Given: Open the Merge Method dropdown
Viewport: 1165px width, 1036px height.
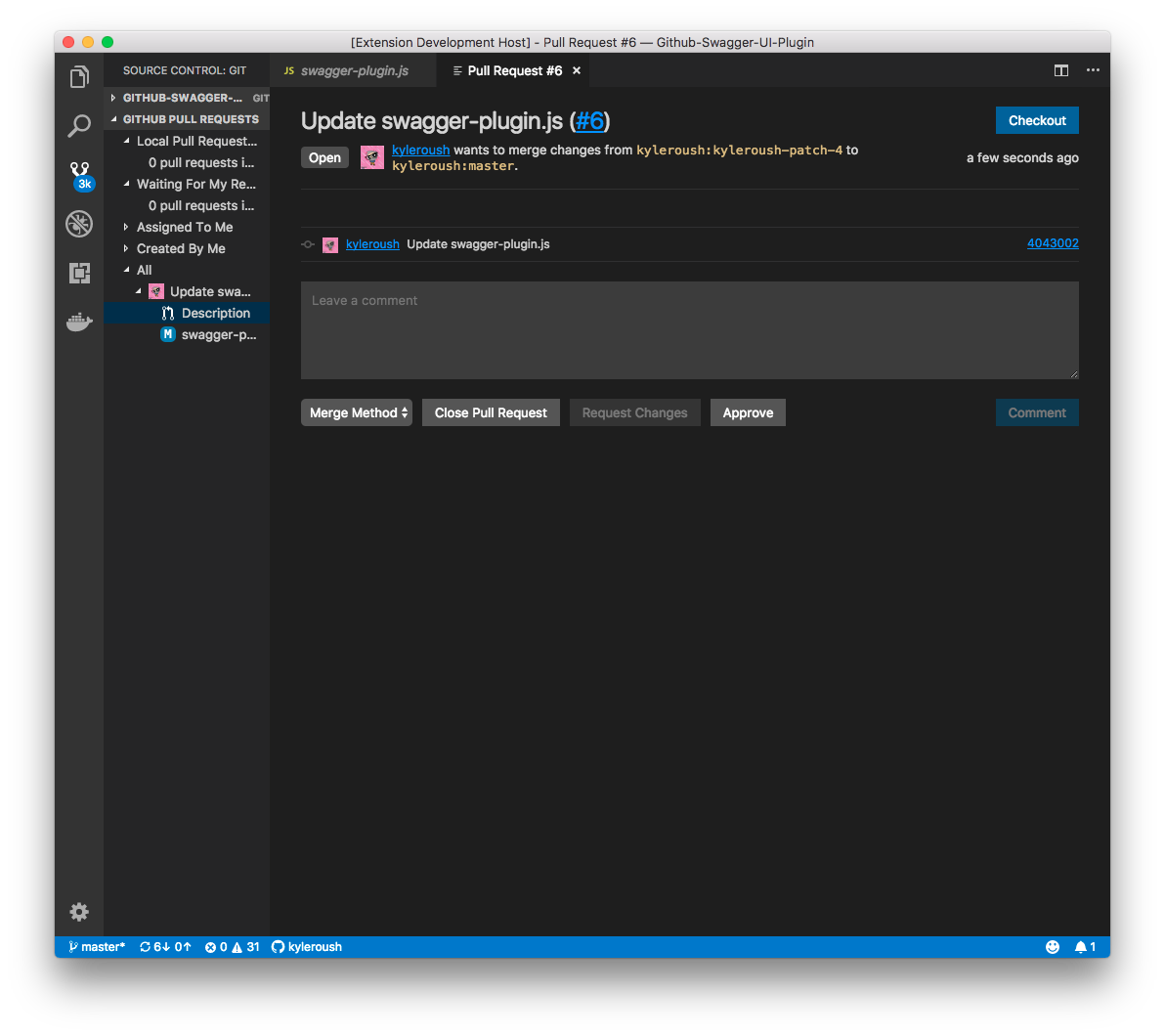Looking at the screenshot, I should pyautogui.click(x=356, y=411).
